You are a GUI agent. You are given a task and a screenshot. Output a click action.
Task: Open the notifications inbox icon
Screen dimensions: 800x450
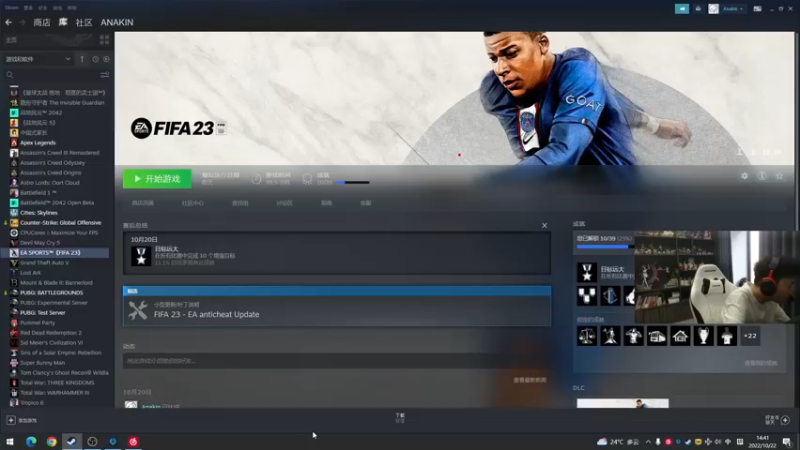click(x=698, y=9)
